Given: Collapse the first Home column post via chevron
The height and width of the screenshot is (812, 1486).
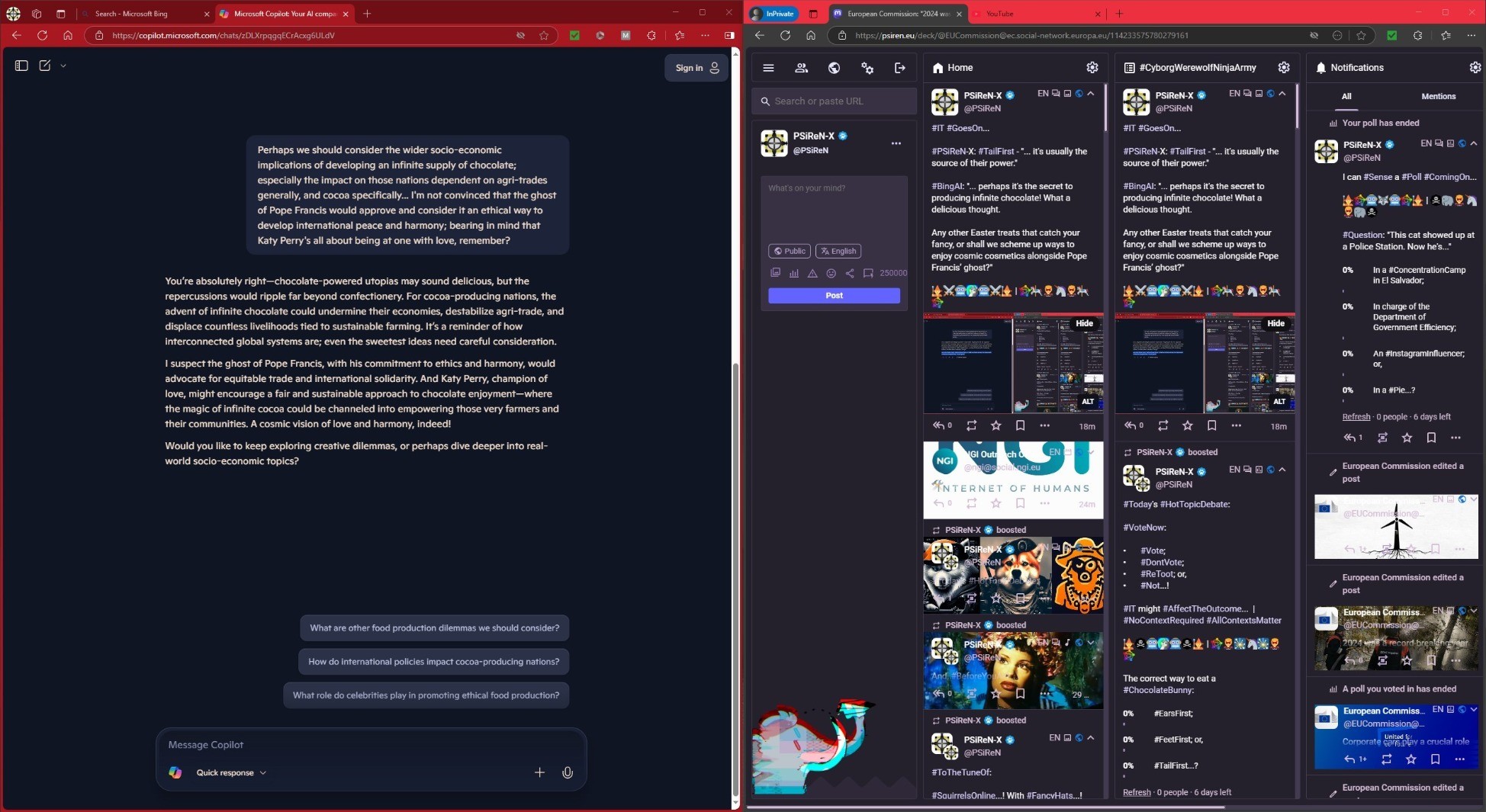Looking at the screenshot, I should [x=1091, y=94].
